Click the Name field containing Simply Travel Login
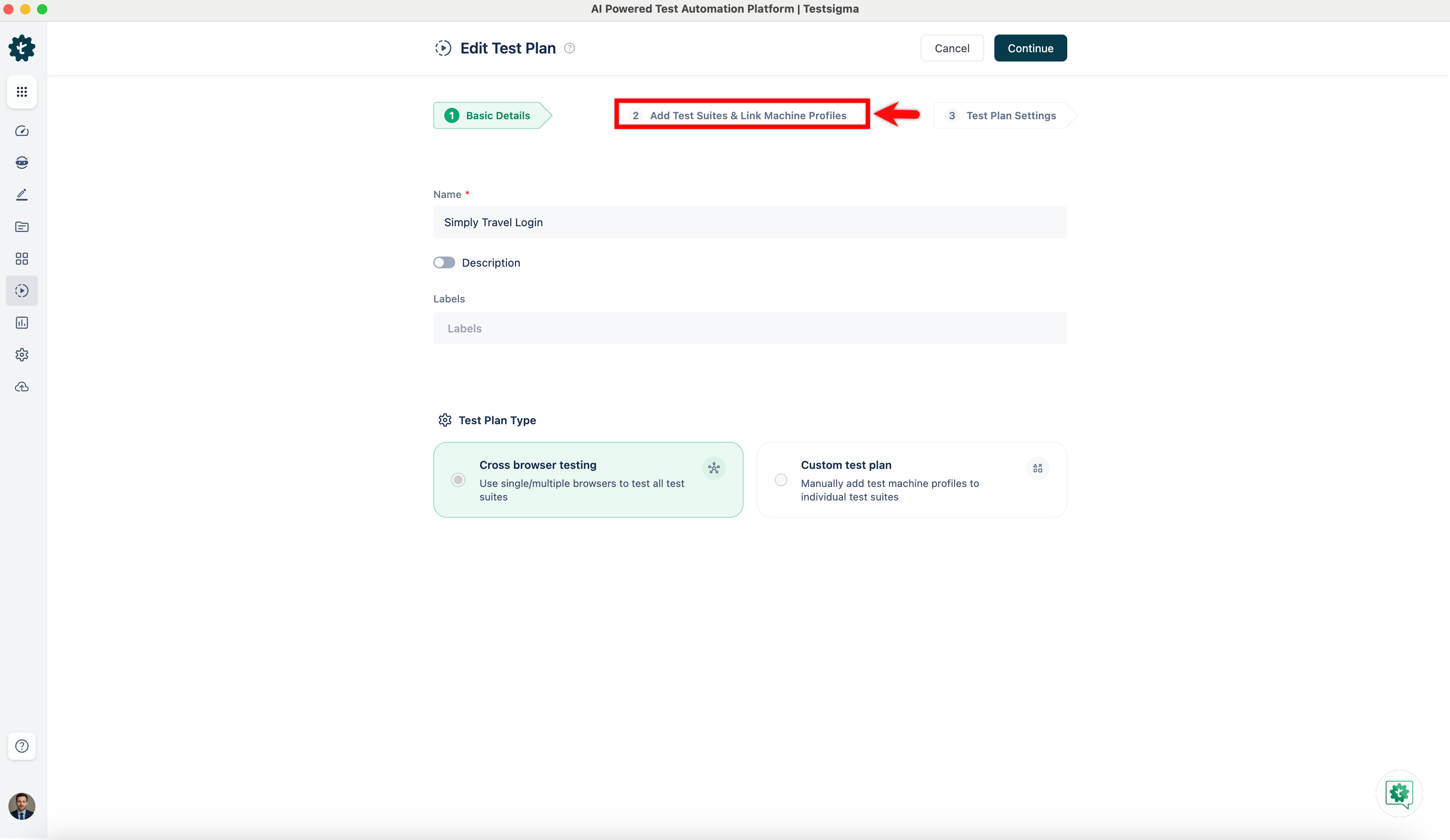Image resolution: width=1450 pixels, height=840 pixels. 749,222
